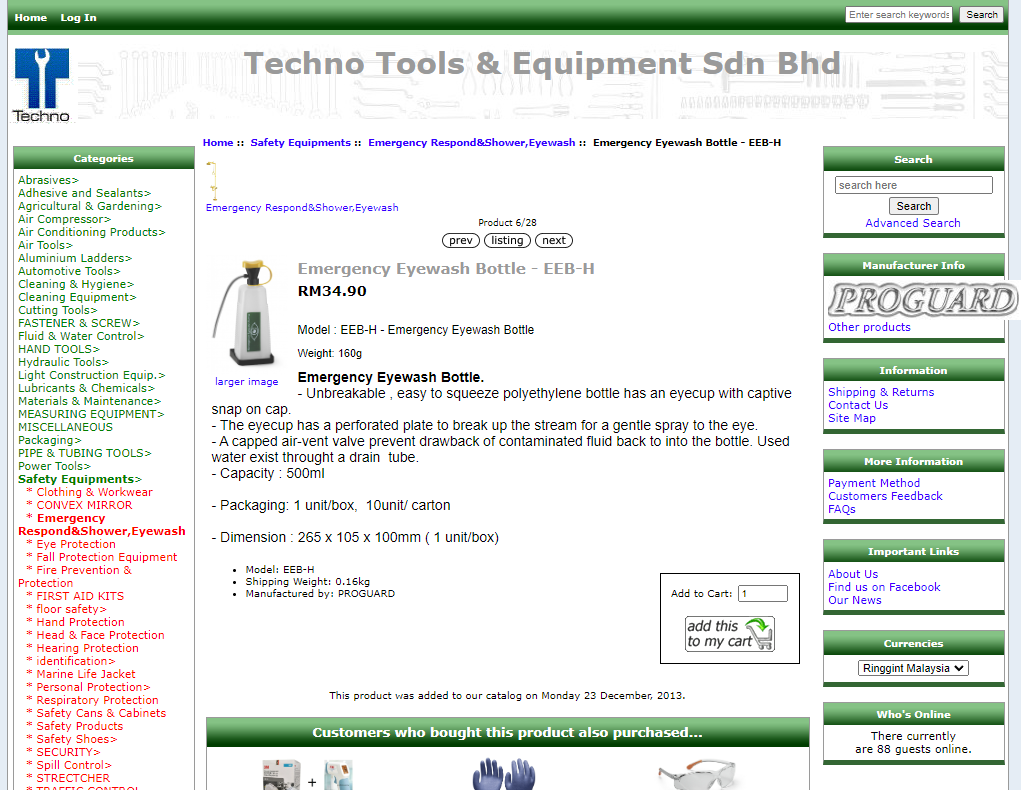The width and height of the screenshot is (1021, 790).
Task: Expand the Agricultural & Gardening category
Action: click(89, 206)
